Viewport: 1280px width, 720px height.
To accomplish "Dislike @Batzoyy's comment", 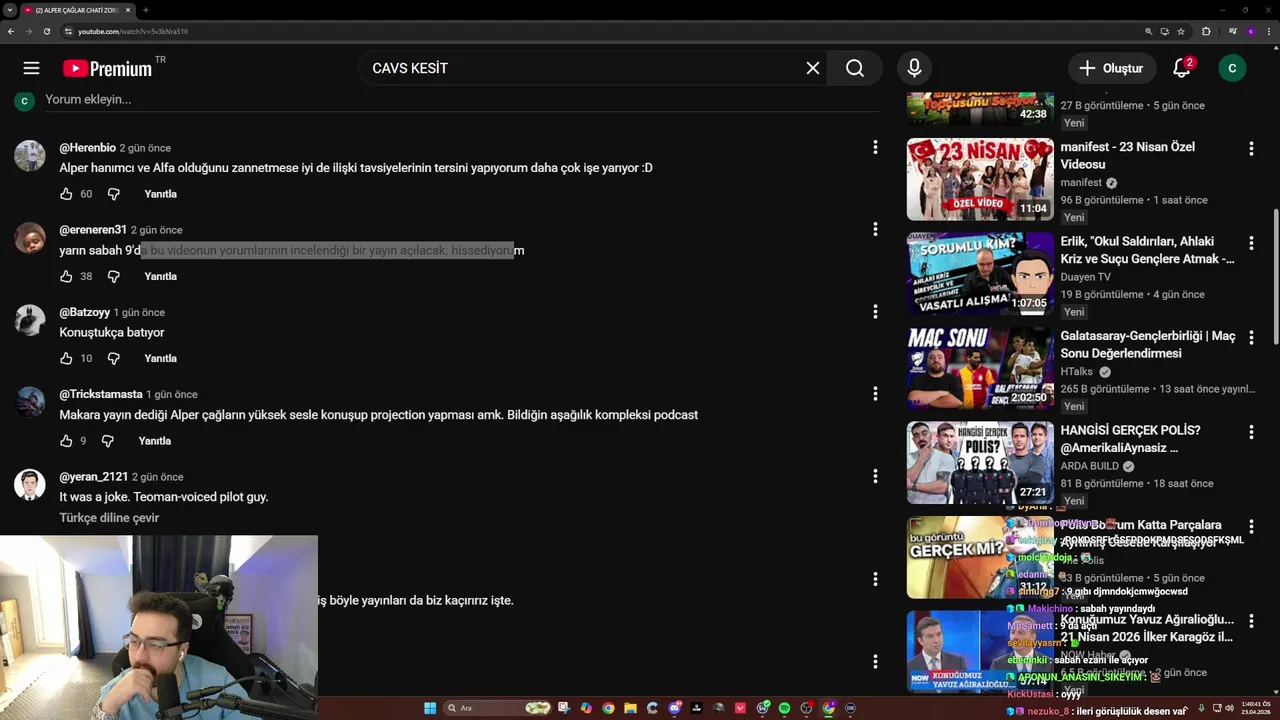I will pyautogui.click(x=113, y=358).
